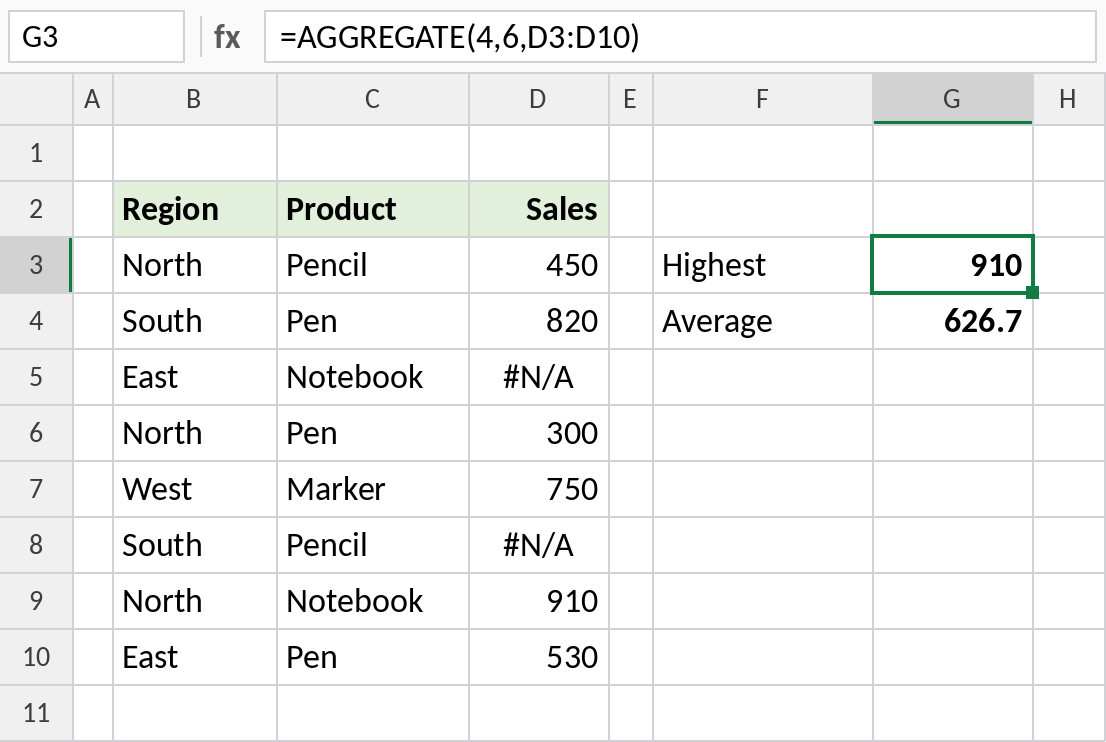Select Pencil cell in row 8
The height and width of the screenshot is (742, 1106).
[x=372, y=545]
